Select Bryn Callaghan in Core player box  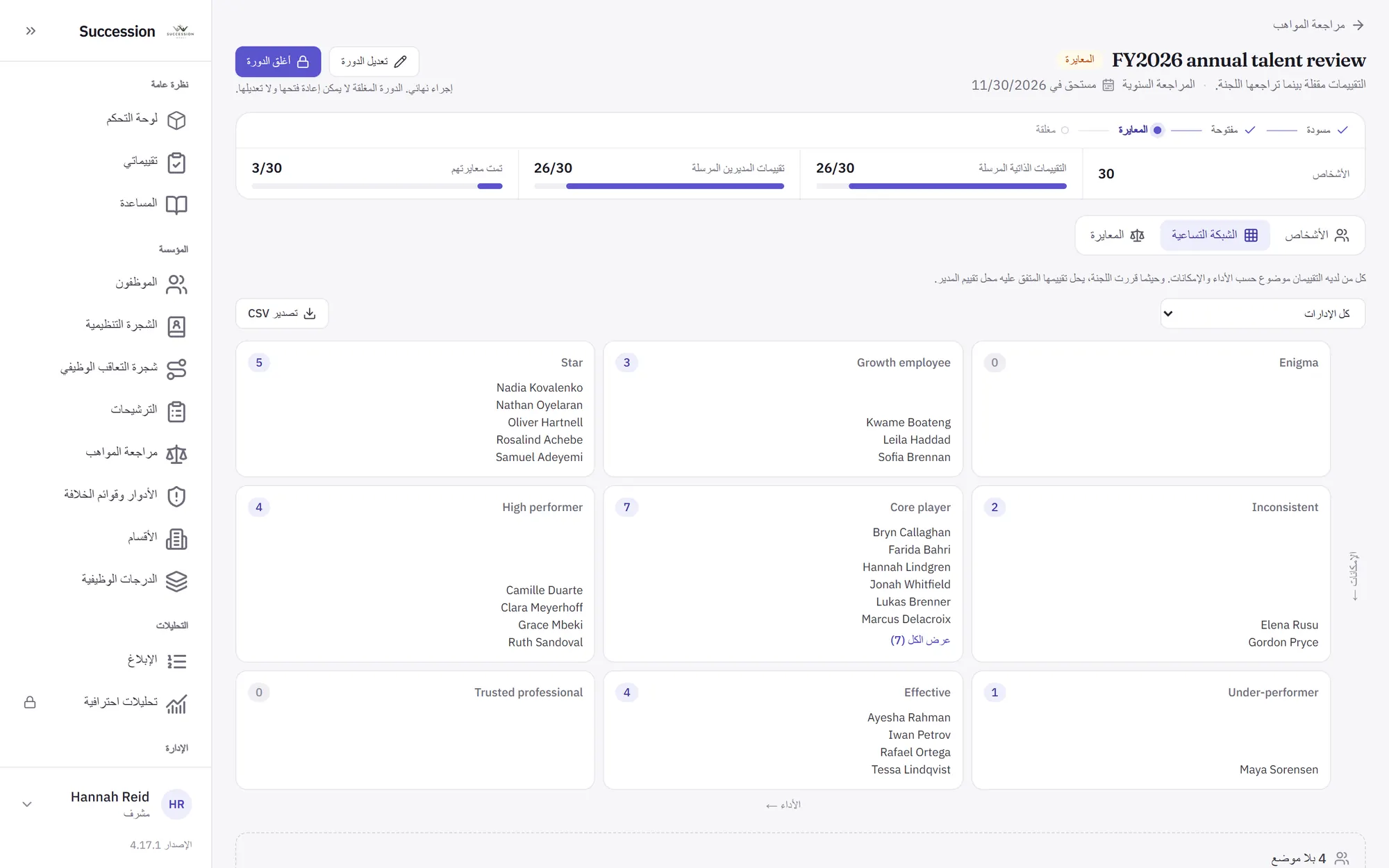pos(911,532)
